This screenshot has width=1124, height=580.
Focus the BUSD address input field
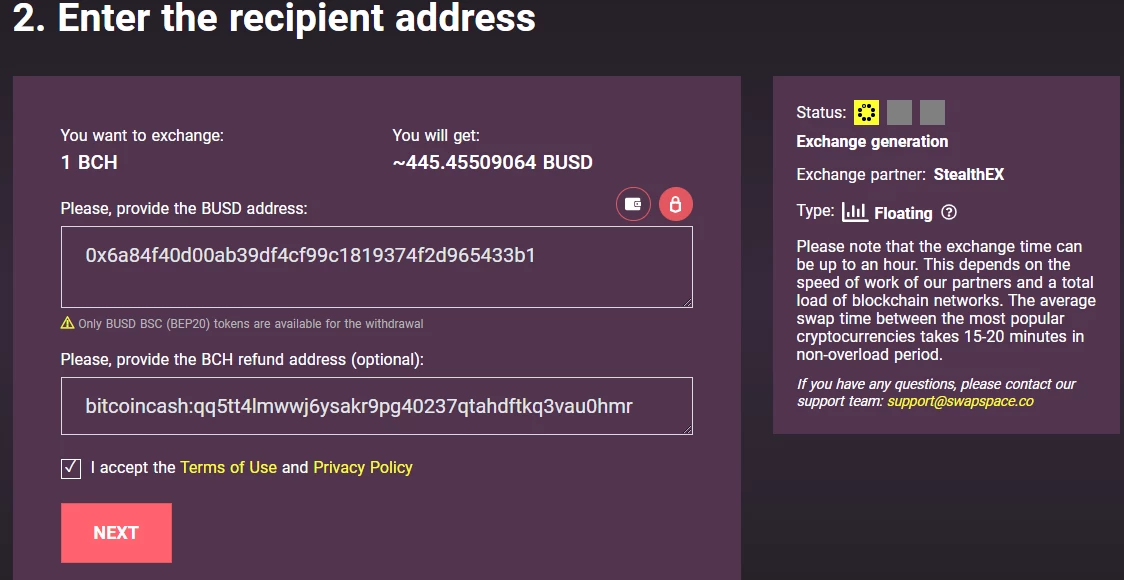point(376,267)
